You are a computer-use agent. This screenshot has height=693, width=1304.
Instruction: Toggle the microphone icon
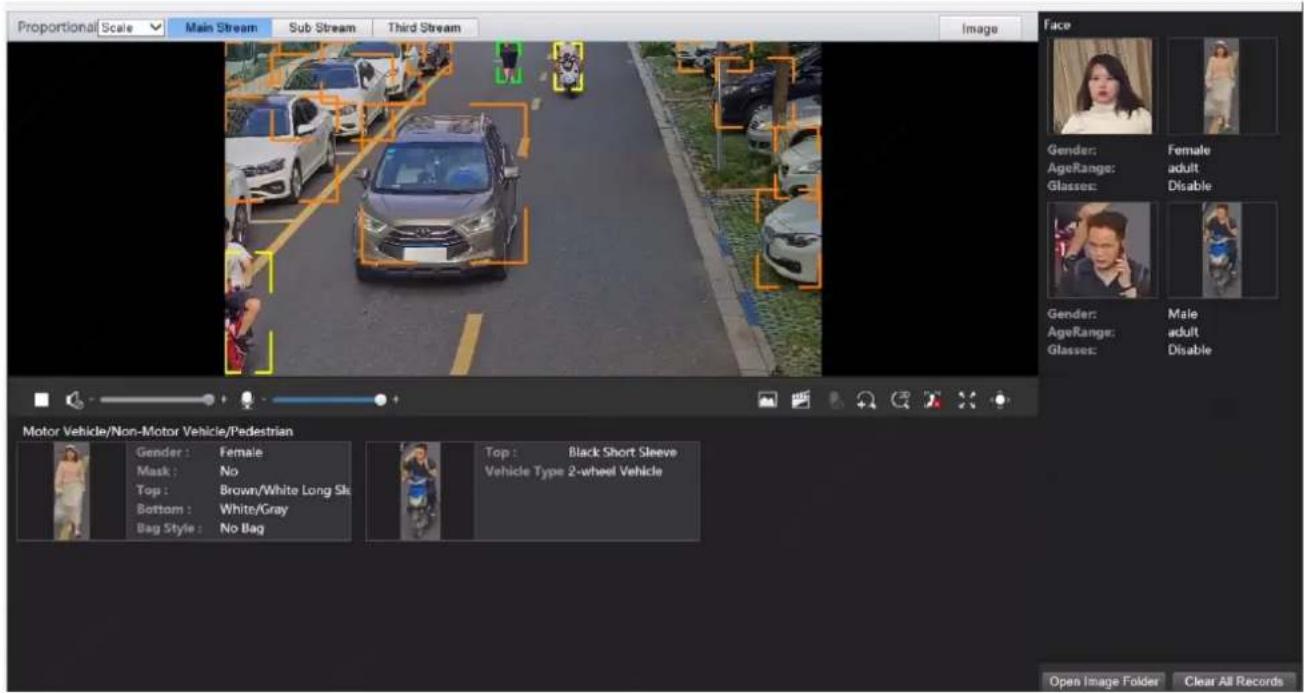tap(246, 399)
